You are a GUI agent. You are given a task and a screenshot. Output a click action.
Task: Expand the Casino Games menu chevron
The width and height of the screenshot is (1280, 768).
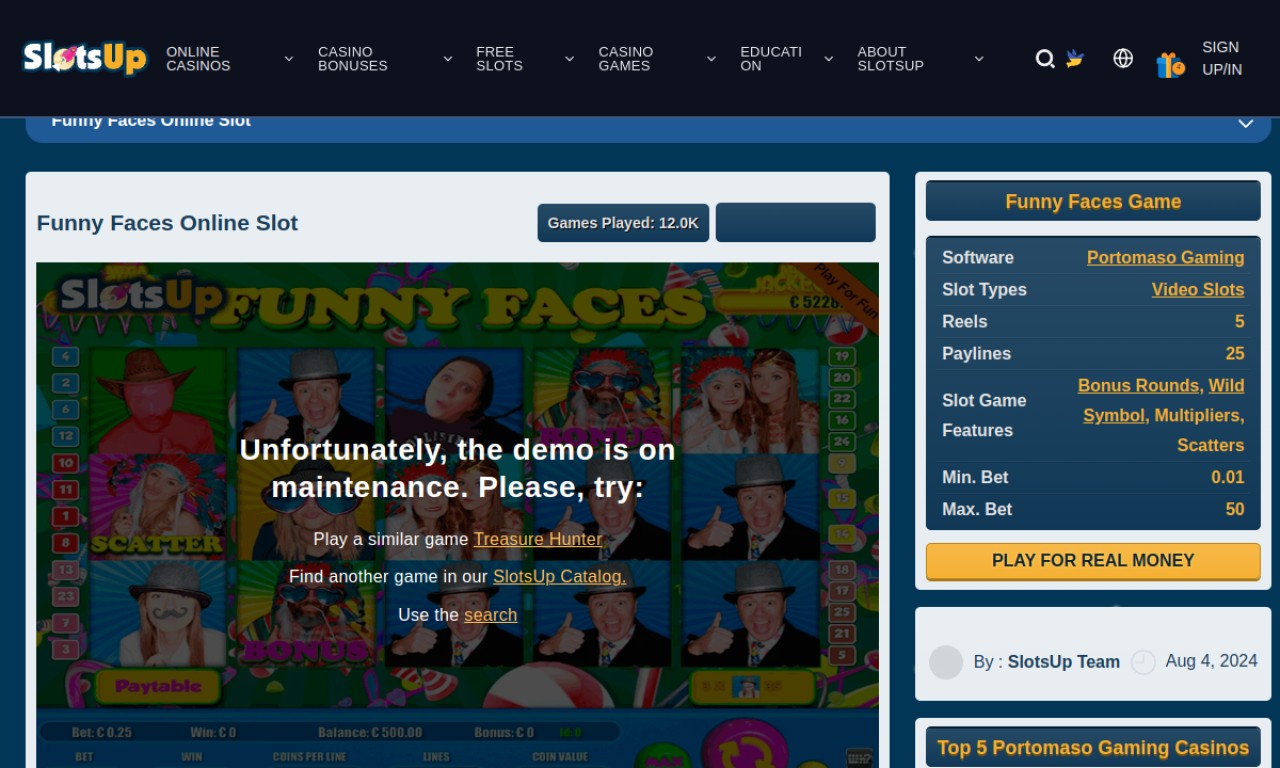(711, 59)
